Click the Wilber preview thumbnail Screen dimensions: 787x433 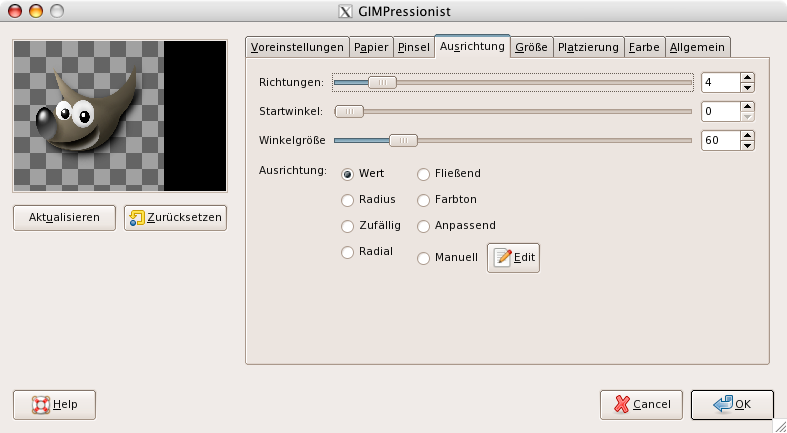pyautogui.click(x=120, y=116)
